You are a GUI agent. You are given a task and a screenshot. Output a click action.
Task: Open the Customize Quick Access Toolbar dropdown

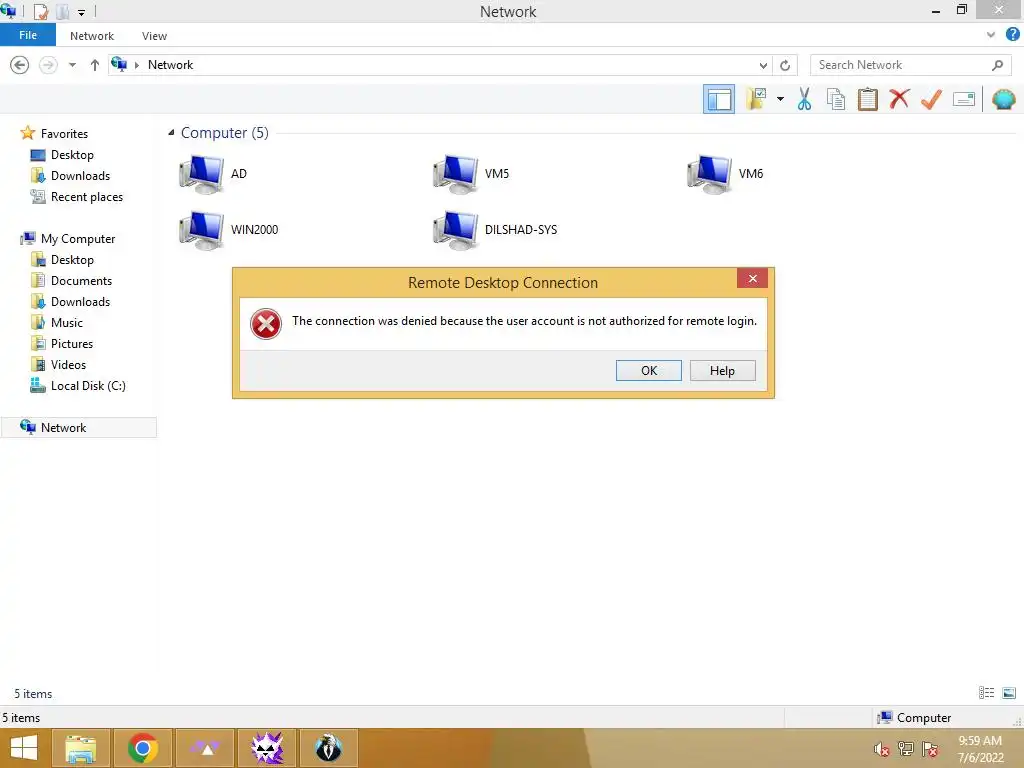(82, 12)
